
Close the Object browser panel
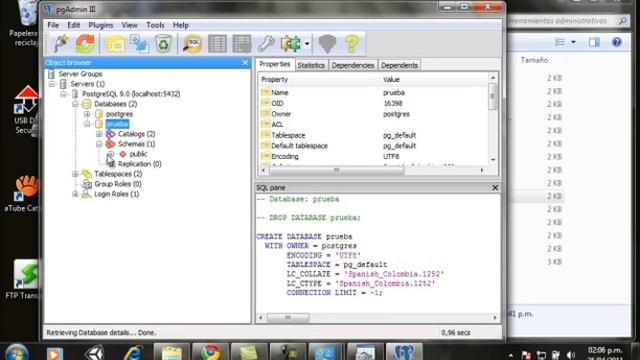point(245,62)
